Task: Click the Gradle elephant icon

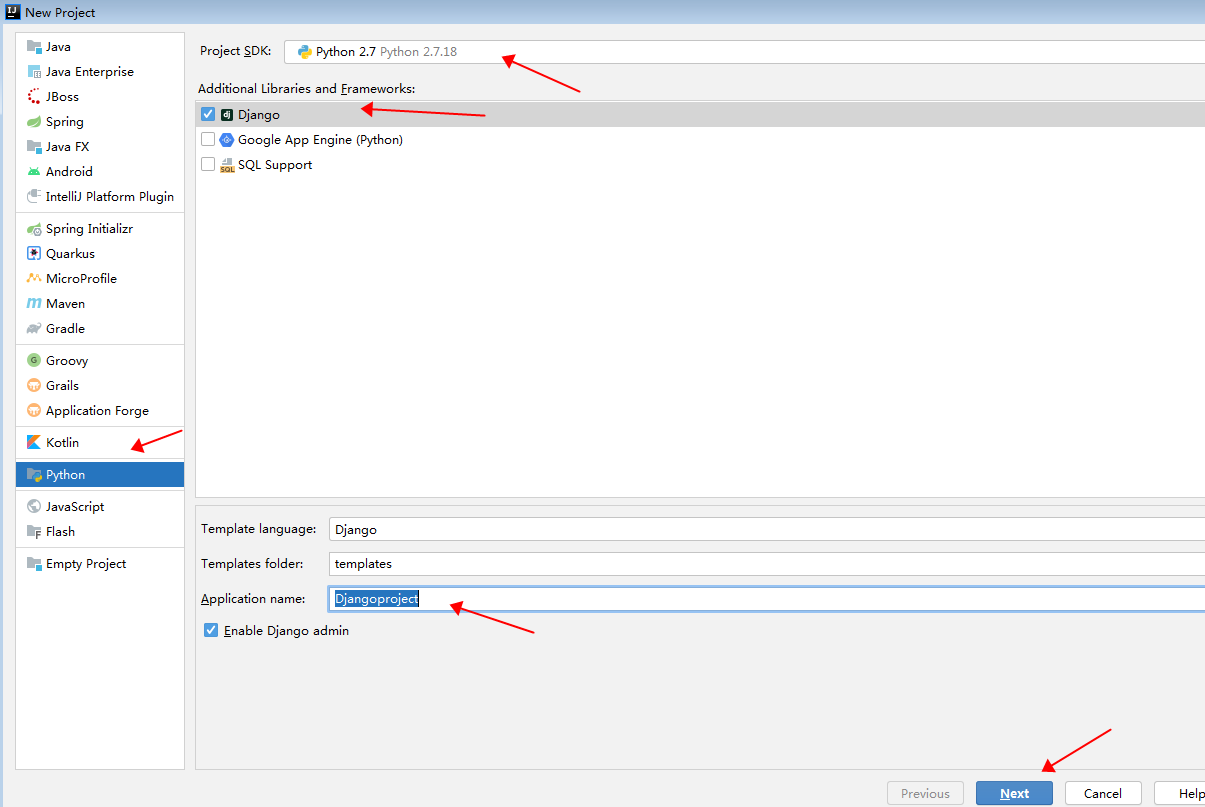Action: tap(34, 329)
